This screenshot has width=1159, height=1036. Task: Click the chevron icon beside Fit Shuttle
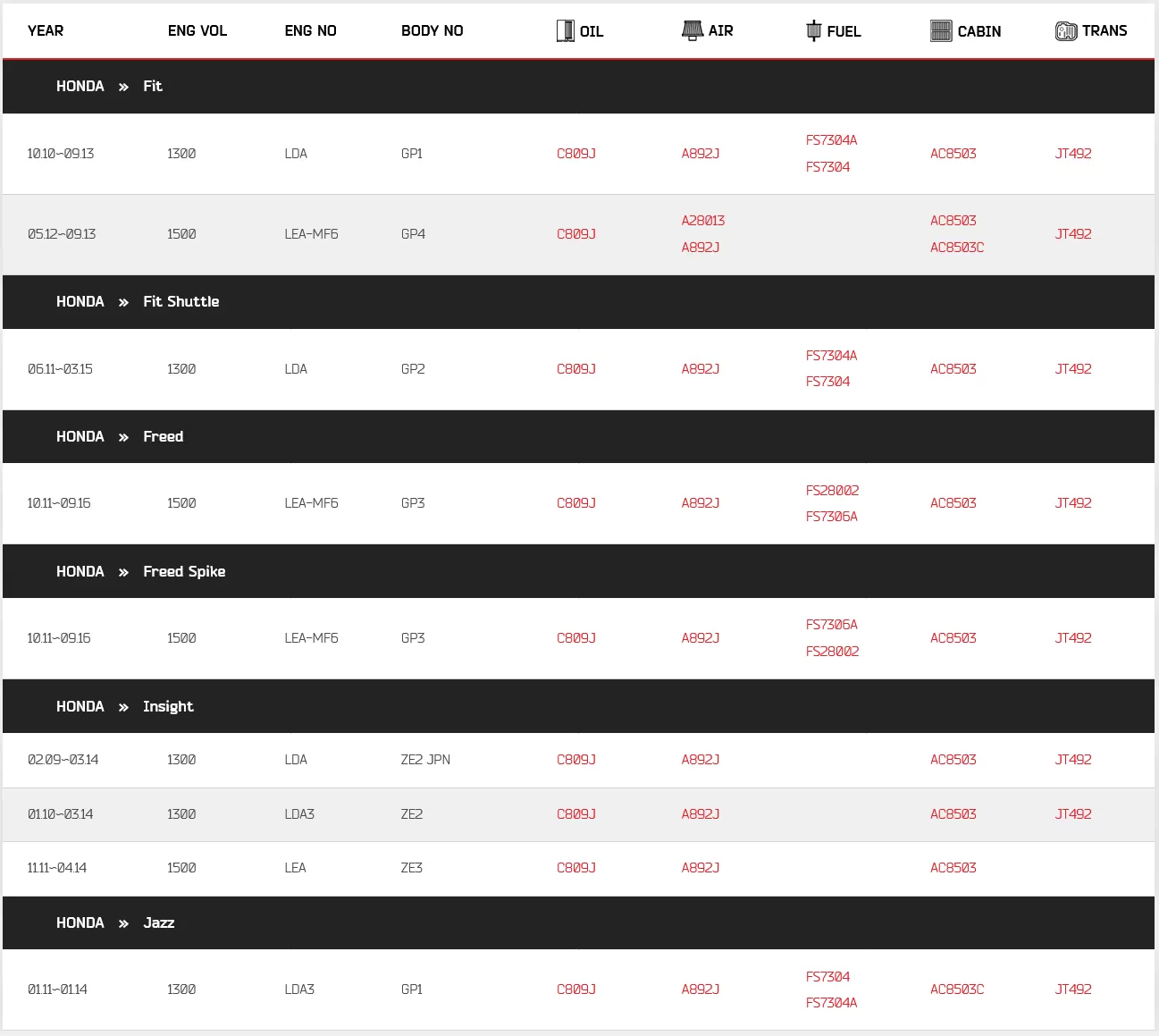coord(123,302)
